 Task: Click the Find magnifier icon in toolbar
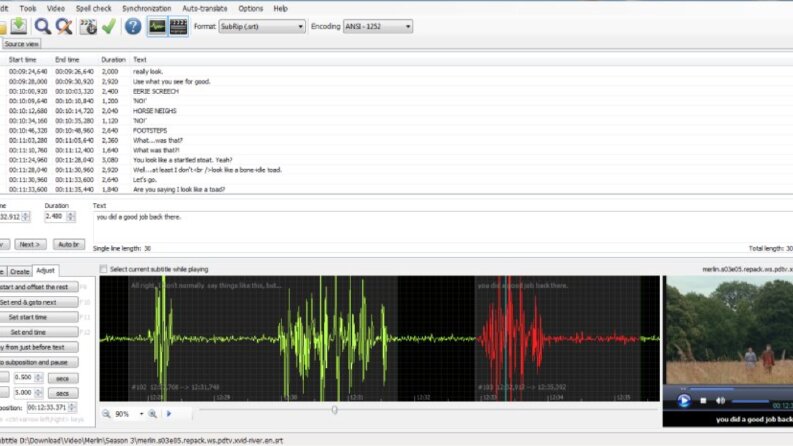42,26
